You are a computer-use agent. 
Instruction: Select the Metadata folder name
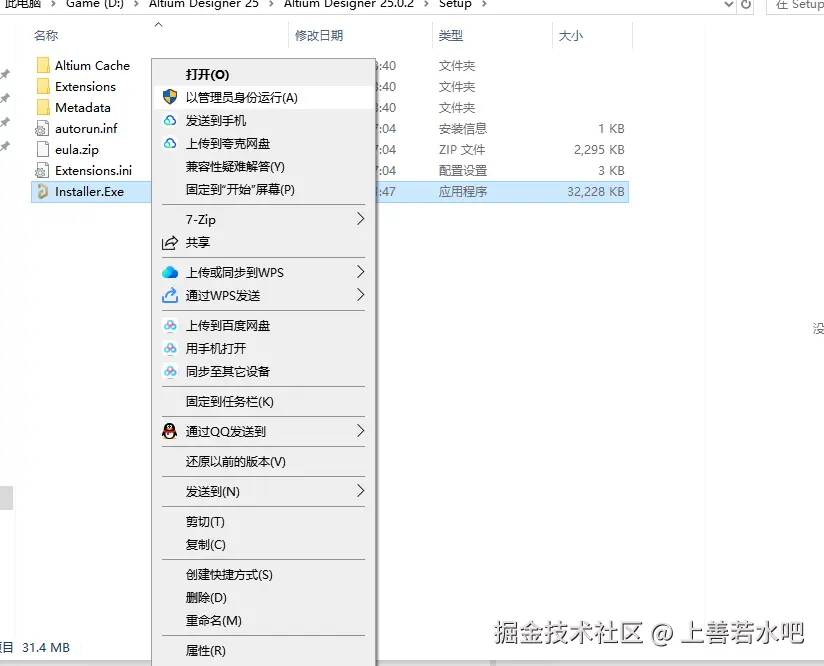pos(83,108)
